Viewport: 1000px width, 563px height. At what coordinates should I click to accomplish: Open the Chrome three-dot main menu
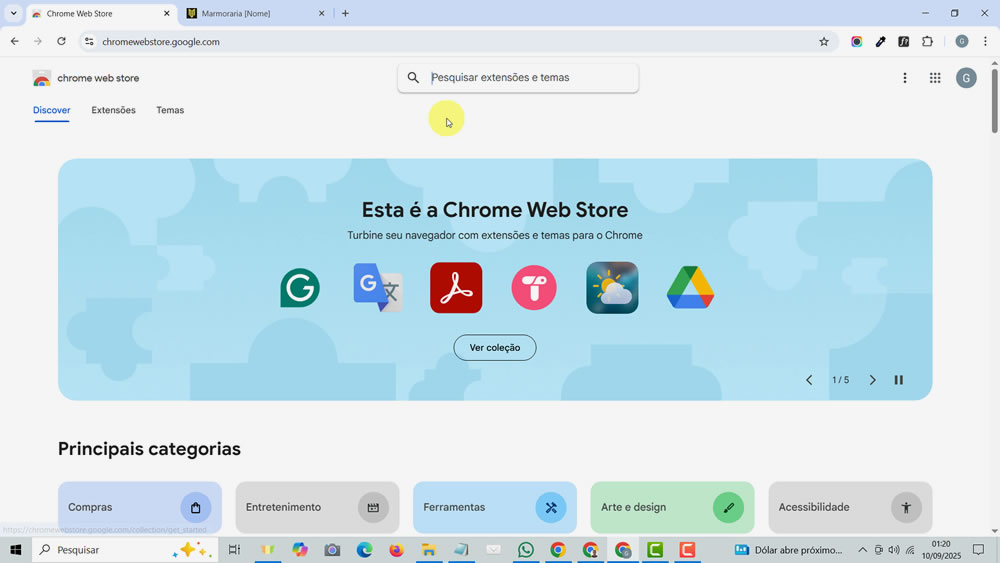[985, 41]
